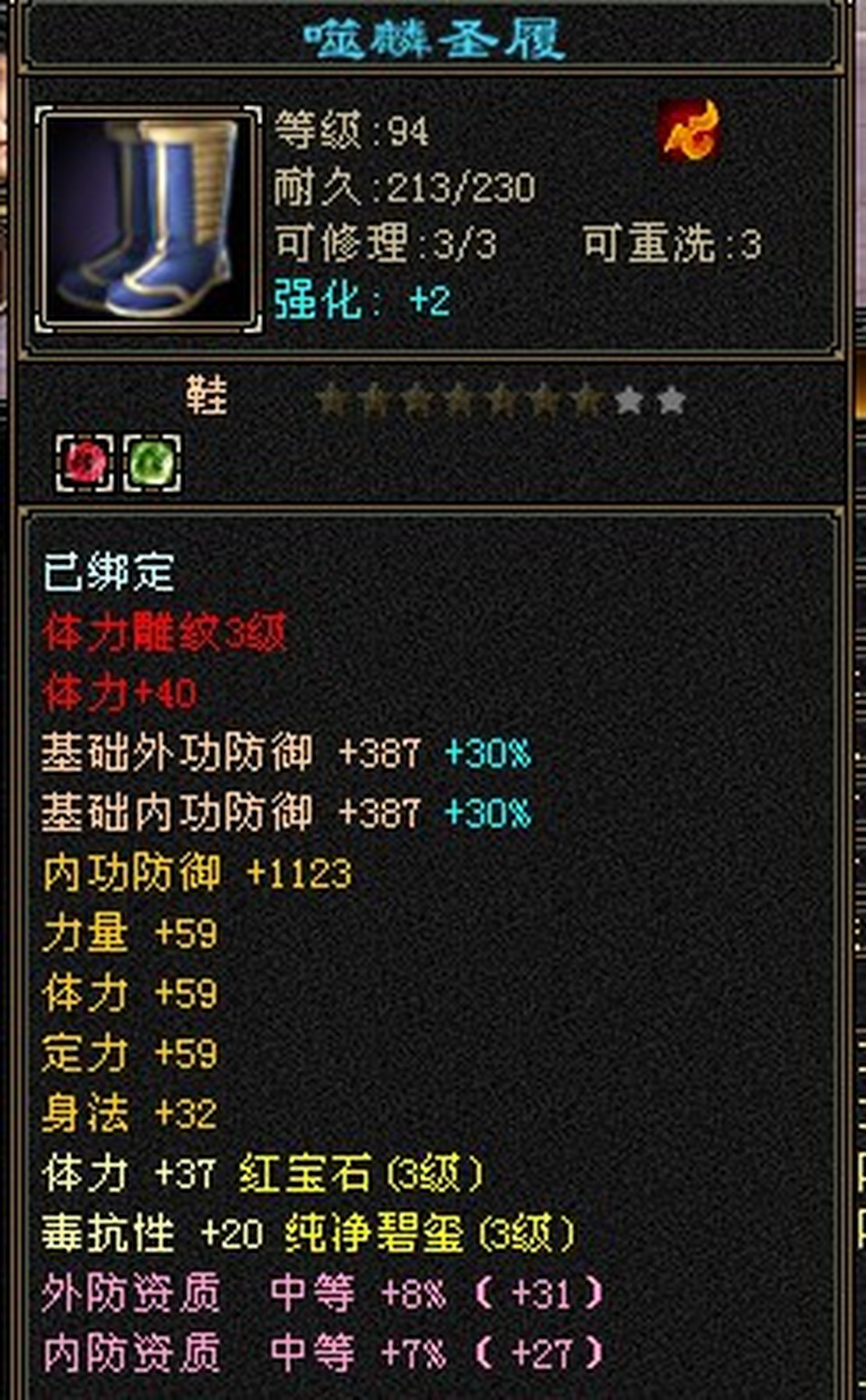Select the 强化 +2 enhancement text

362,300
